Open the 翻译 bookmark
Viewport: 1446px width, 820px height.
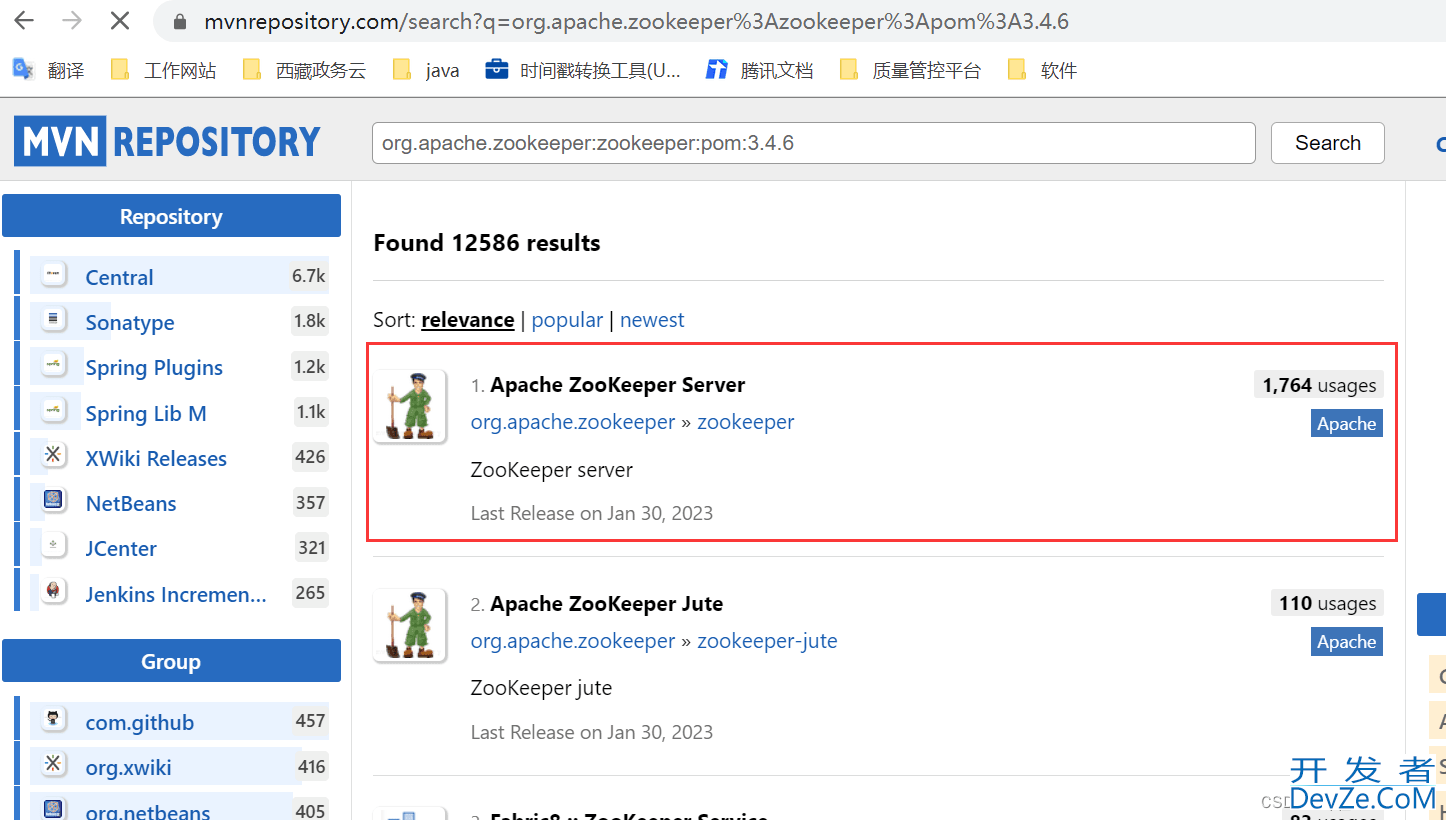(x=48, y=70)
